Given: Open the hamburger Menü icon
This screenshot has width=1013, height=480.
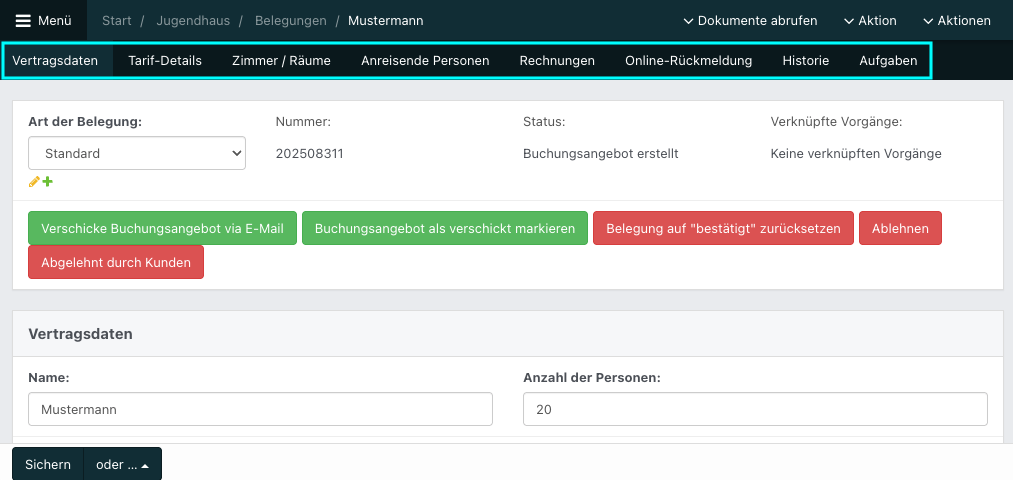Looking at the screenshot, I should [23, 21].
